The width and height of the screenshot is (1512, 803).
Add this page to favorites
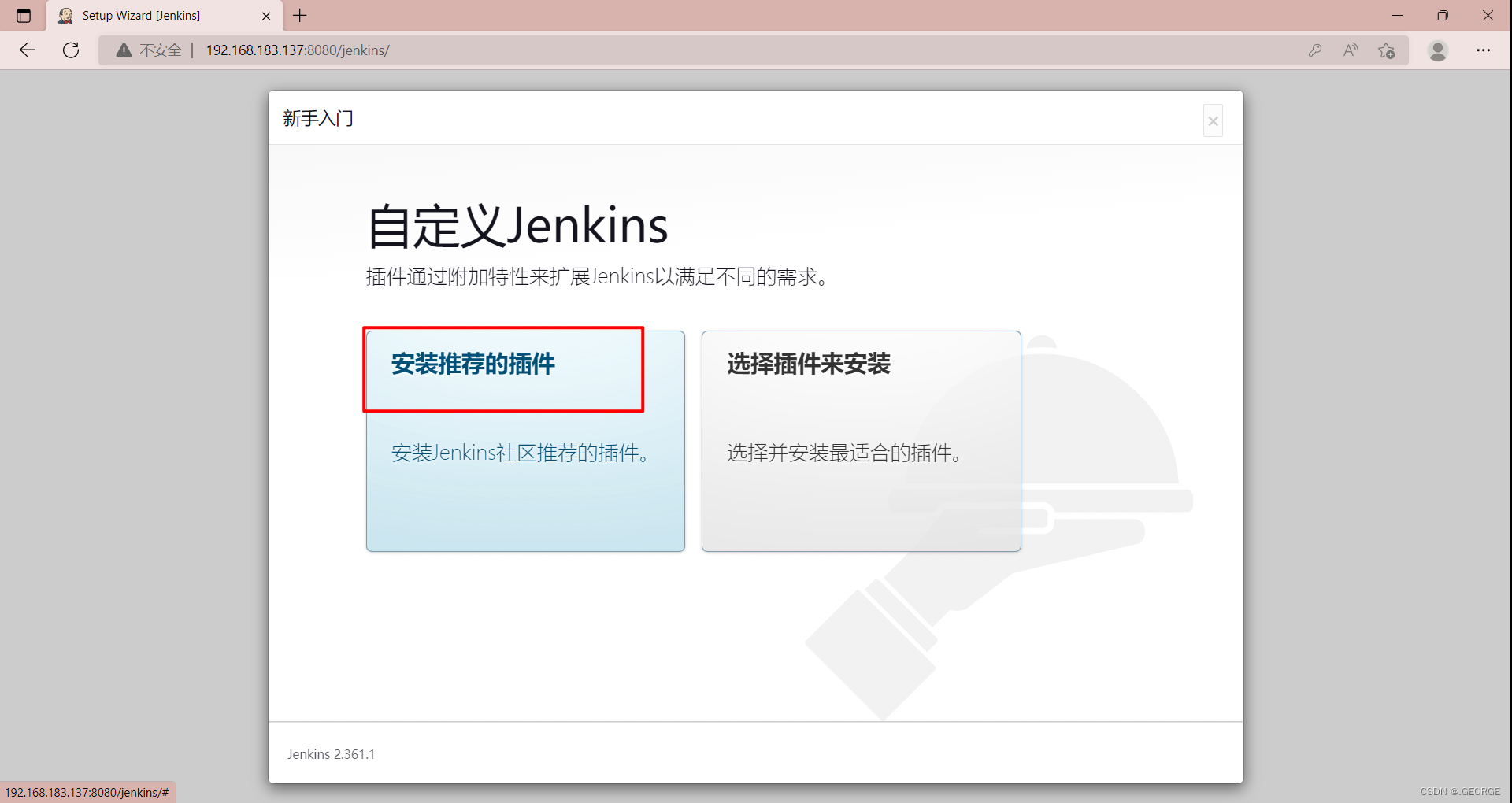1387,50
